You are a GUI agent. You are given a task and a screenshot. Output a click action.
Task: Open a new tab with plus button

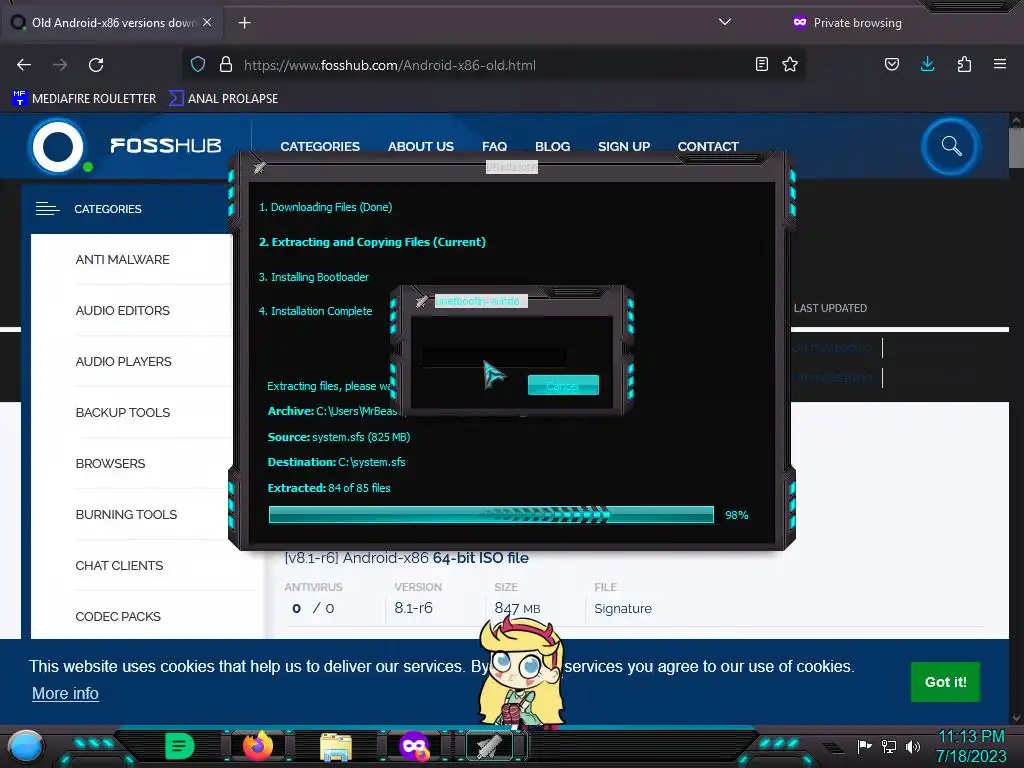coord(244,23)
